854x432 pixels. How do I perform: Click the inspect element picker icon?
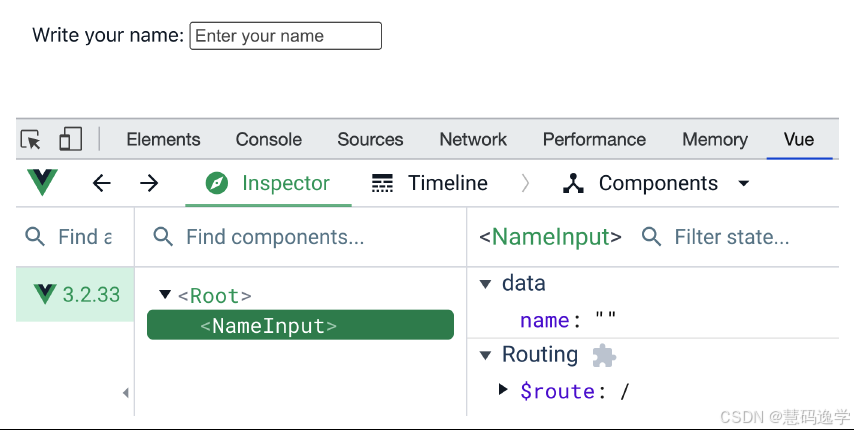coord(31,140)
